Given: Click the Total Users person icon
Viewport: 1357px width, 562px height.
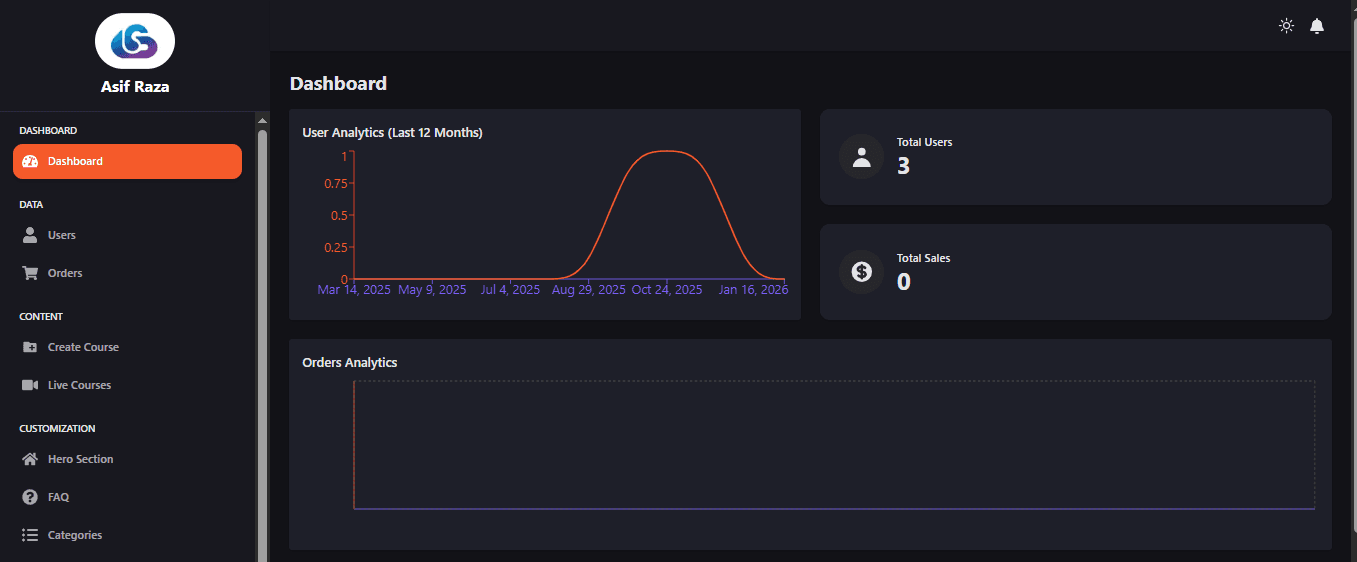Looking at the screenshot, I should (x=861, y=157).
